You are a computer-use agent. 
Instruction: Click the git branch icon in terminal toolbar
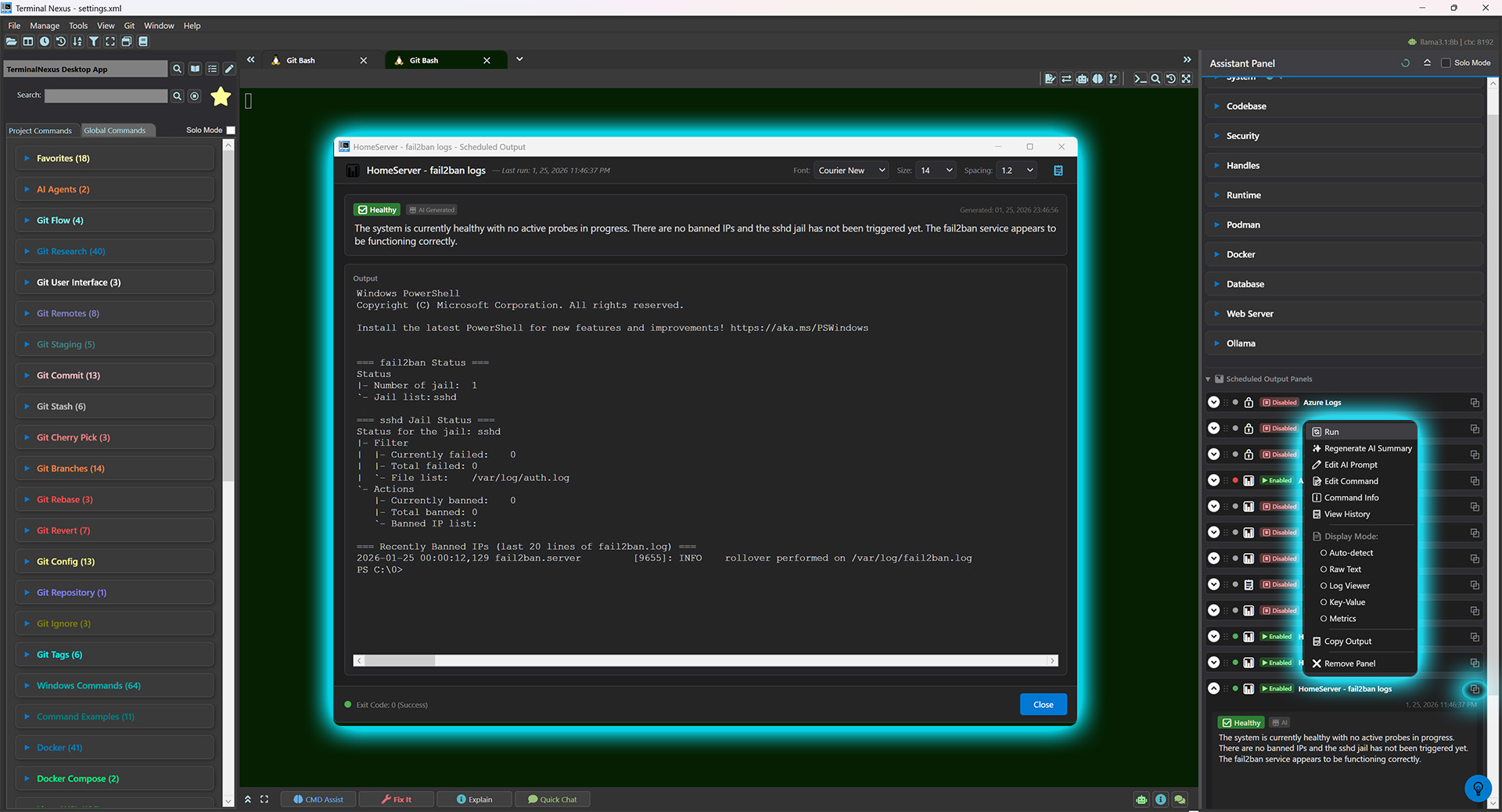pyautogui.click(x=1113, y=79)
